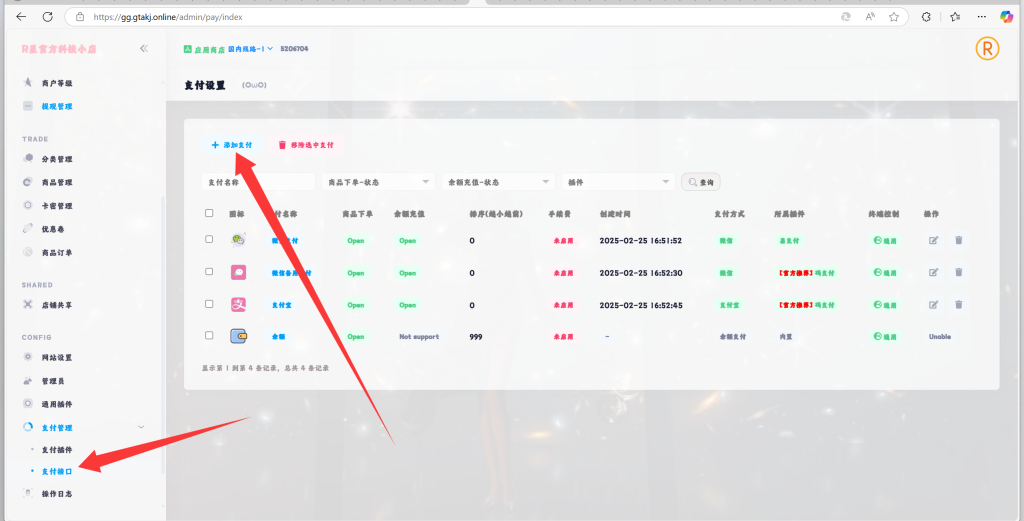This screenshot has height=521, width=1024.
Task: Open 支付插件 in the sidebar menu
Action: [58, 449]
